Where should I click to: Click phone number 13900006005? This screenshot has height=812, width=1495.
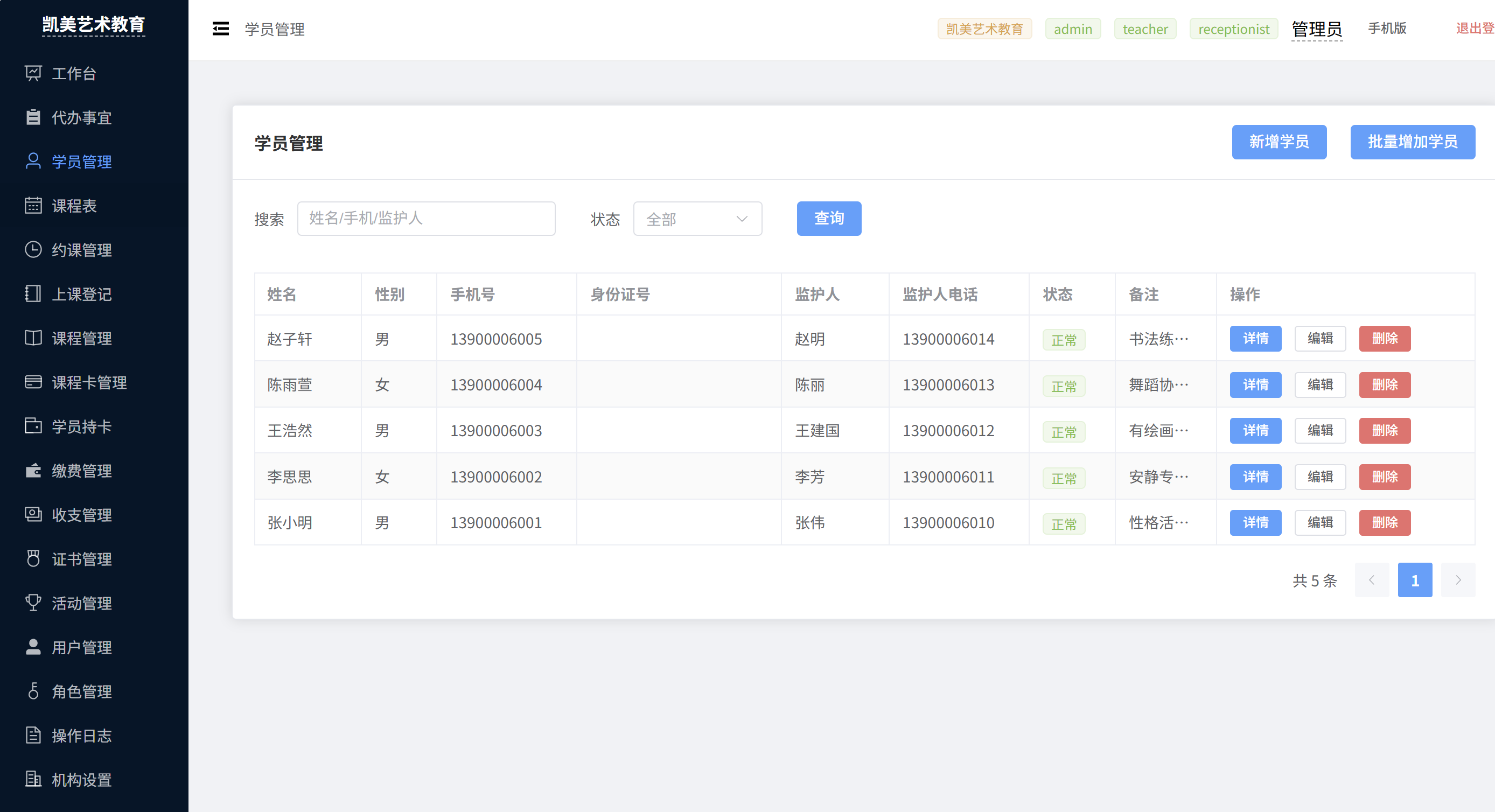[496, 339]
